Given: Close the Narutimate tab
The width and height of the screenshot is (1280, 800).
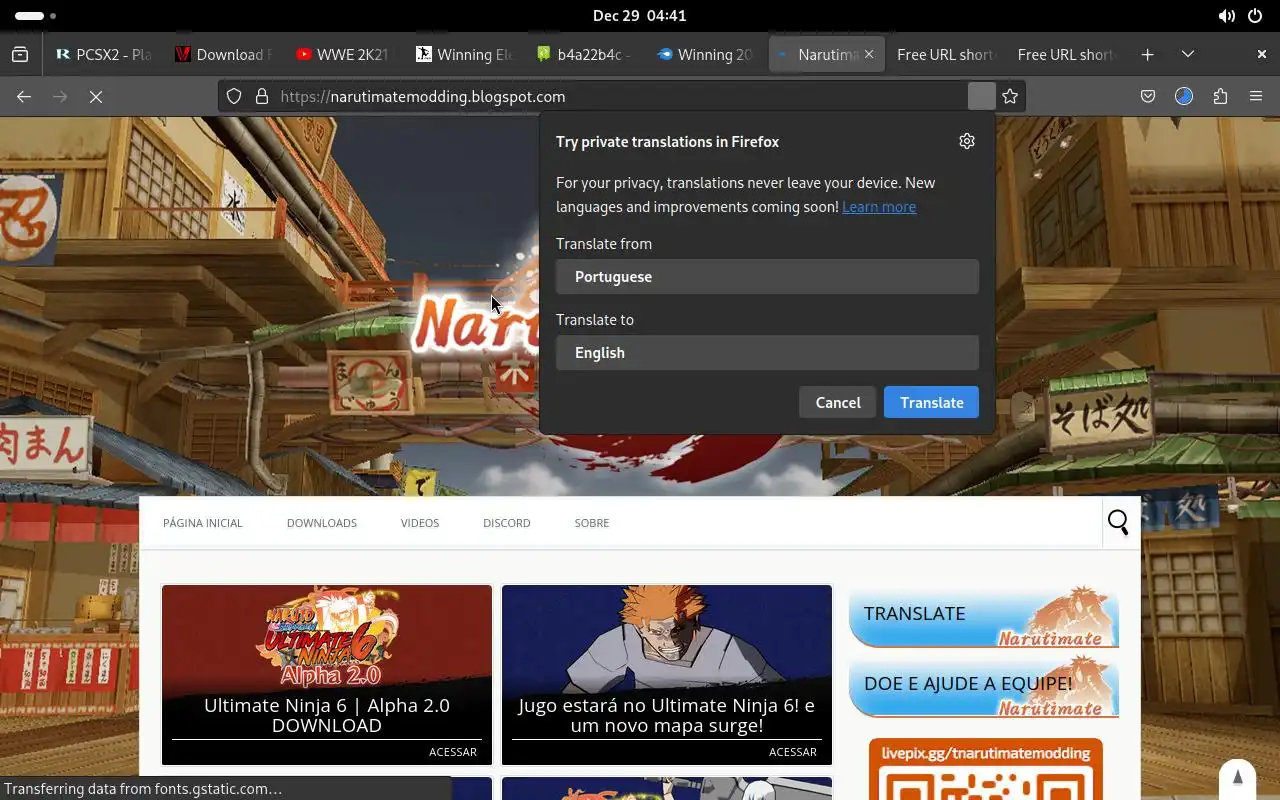Looking at the screenshot, I should pos(869,55).
